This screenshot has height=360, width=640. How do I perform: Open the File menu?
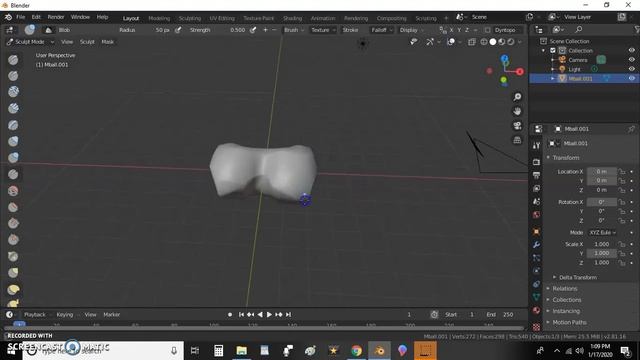tap(20, 17)
